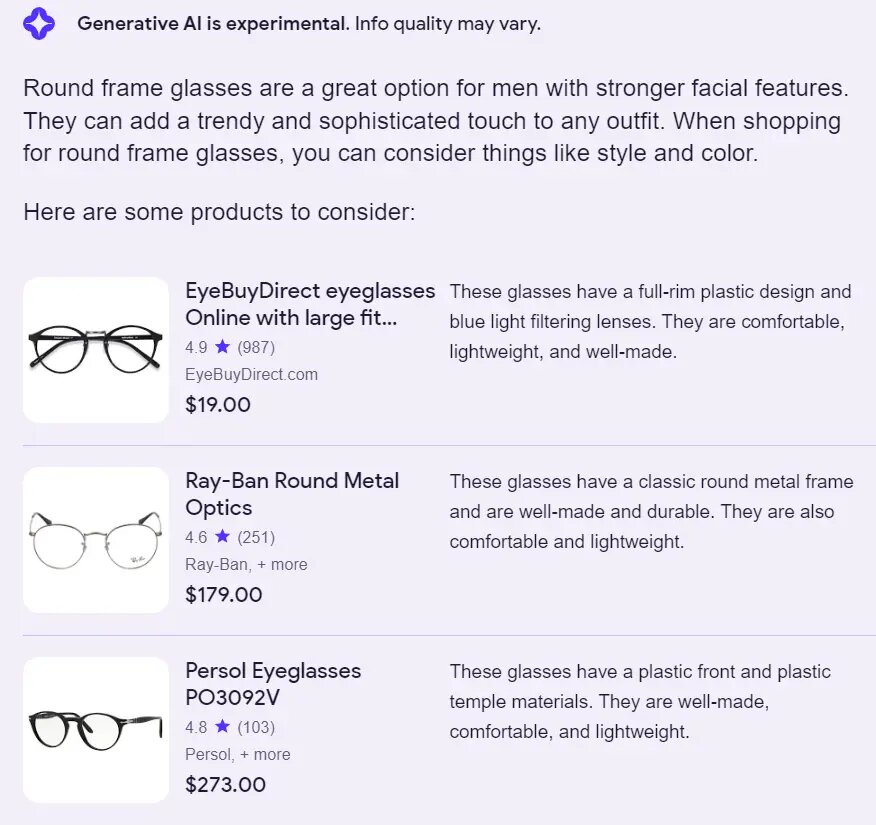The height and width of the screenshot is (825, 876).
Task: Click the EyeBuyDirect 4.9 rating star
Action: (222, 347)
